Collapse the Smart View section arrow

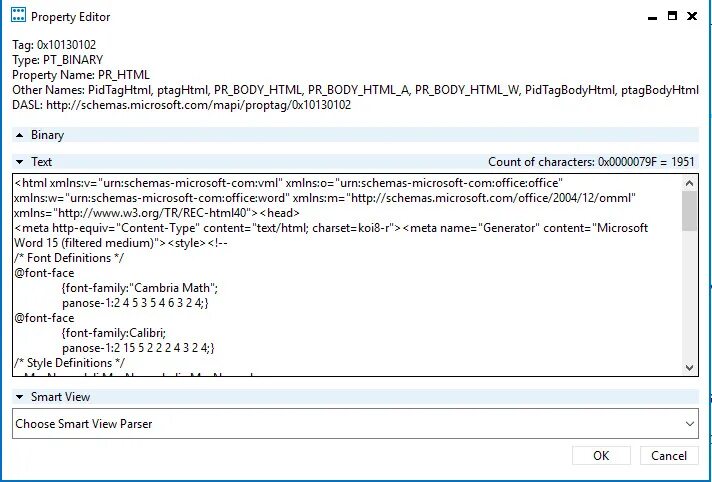(x=20, y=397)
